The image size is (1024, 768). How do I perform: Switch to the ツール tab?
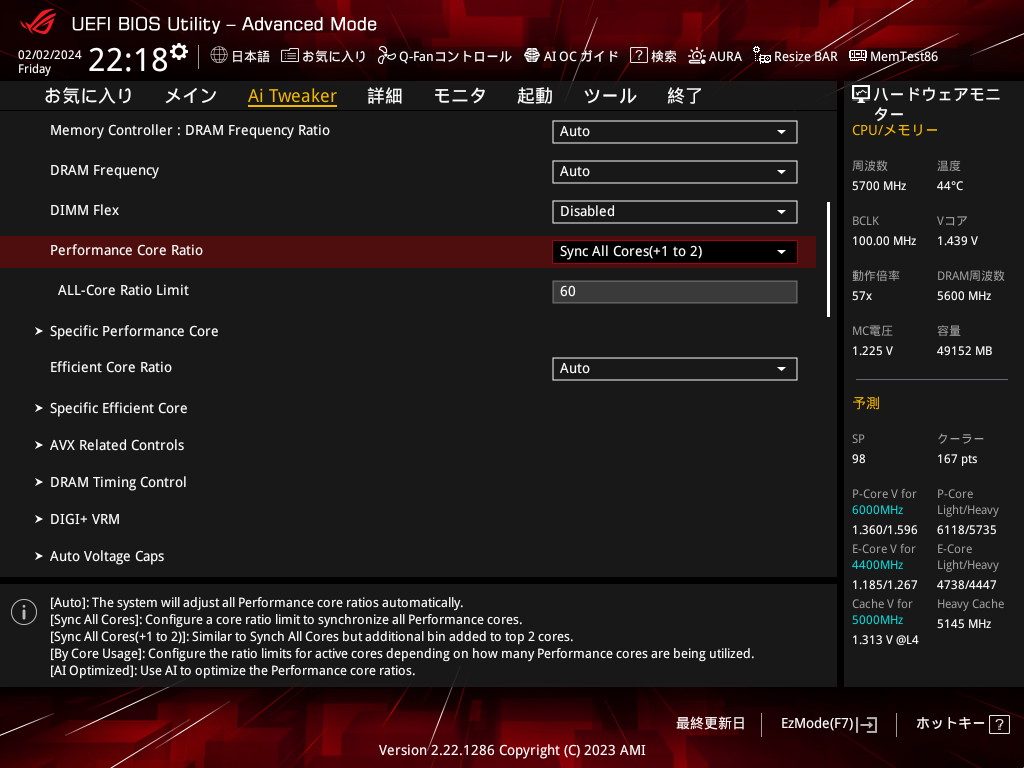(x=610, y=96)
